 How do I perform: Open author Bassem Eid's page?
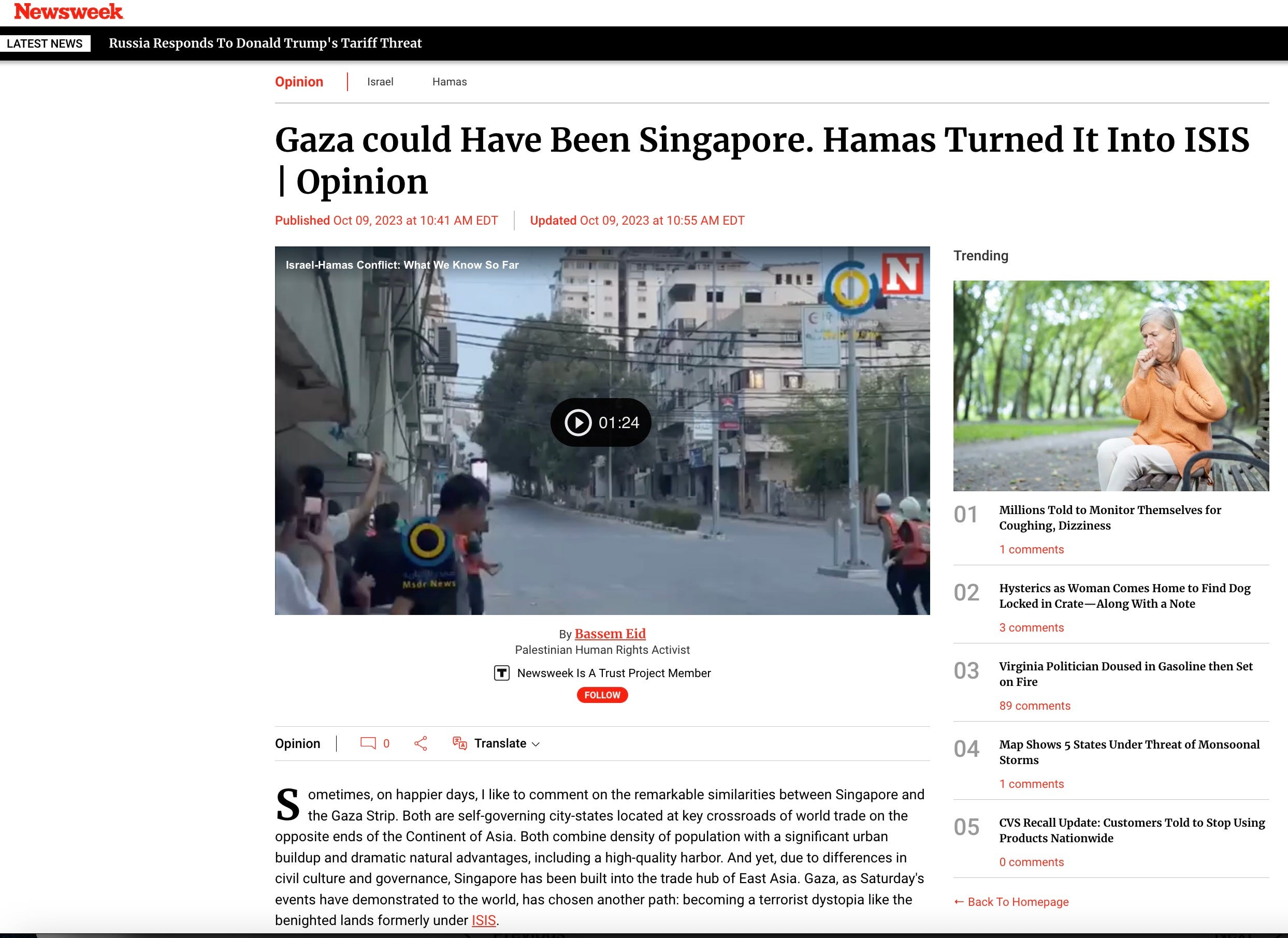[610, 634]
